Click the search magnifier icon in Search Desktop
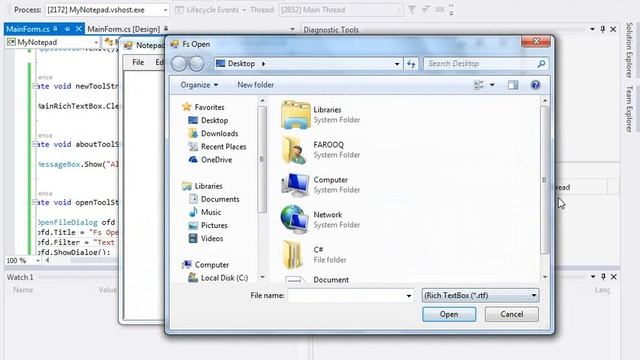Viewport: 640px width, 360px height. pos(541,64)
